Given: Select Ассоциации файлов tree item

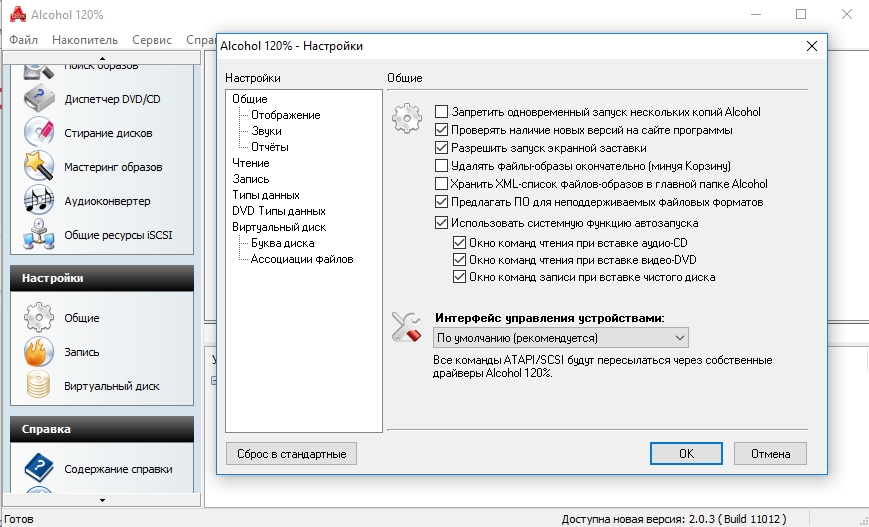Looking at the screenshot, I should 301,259.
